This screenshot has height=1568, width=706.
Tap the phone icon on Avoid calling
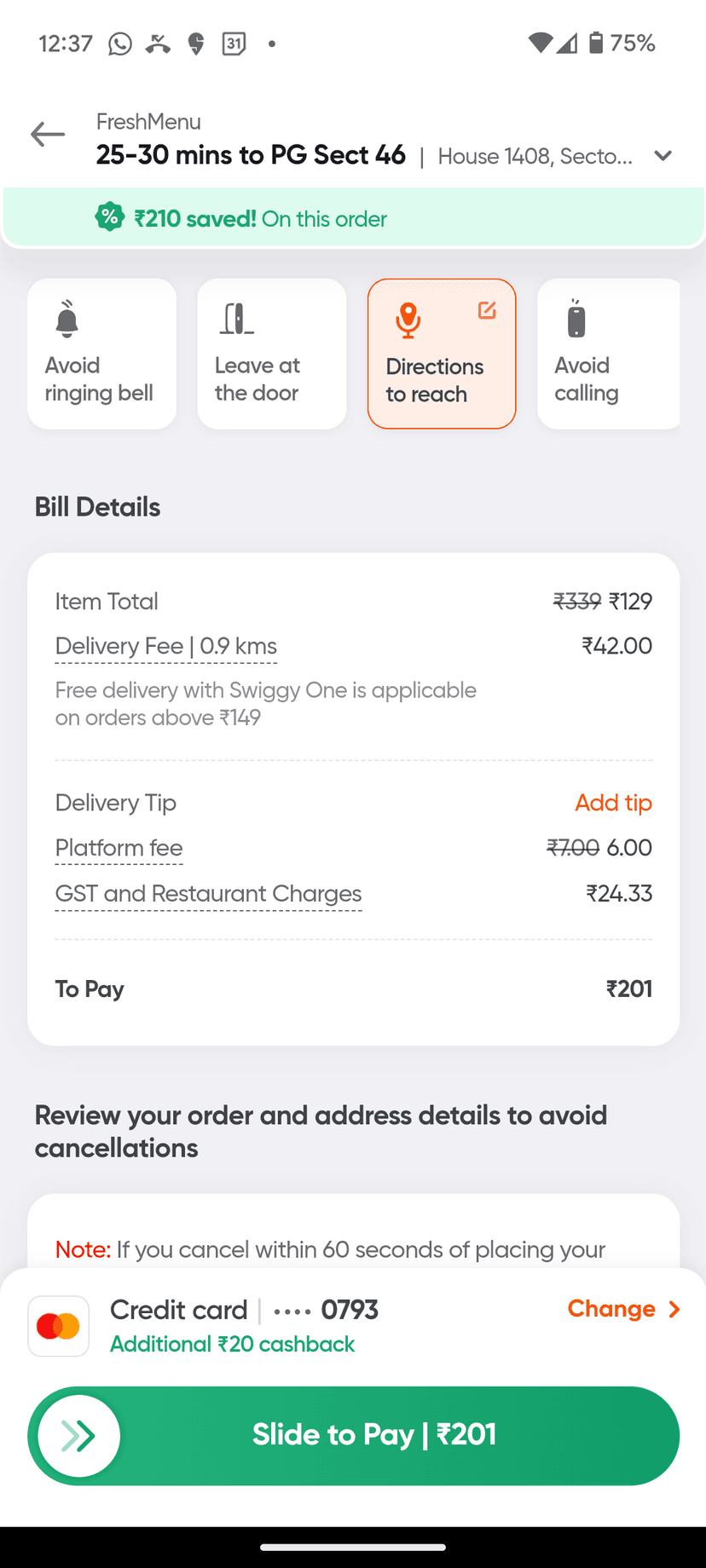577,319
